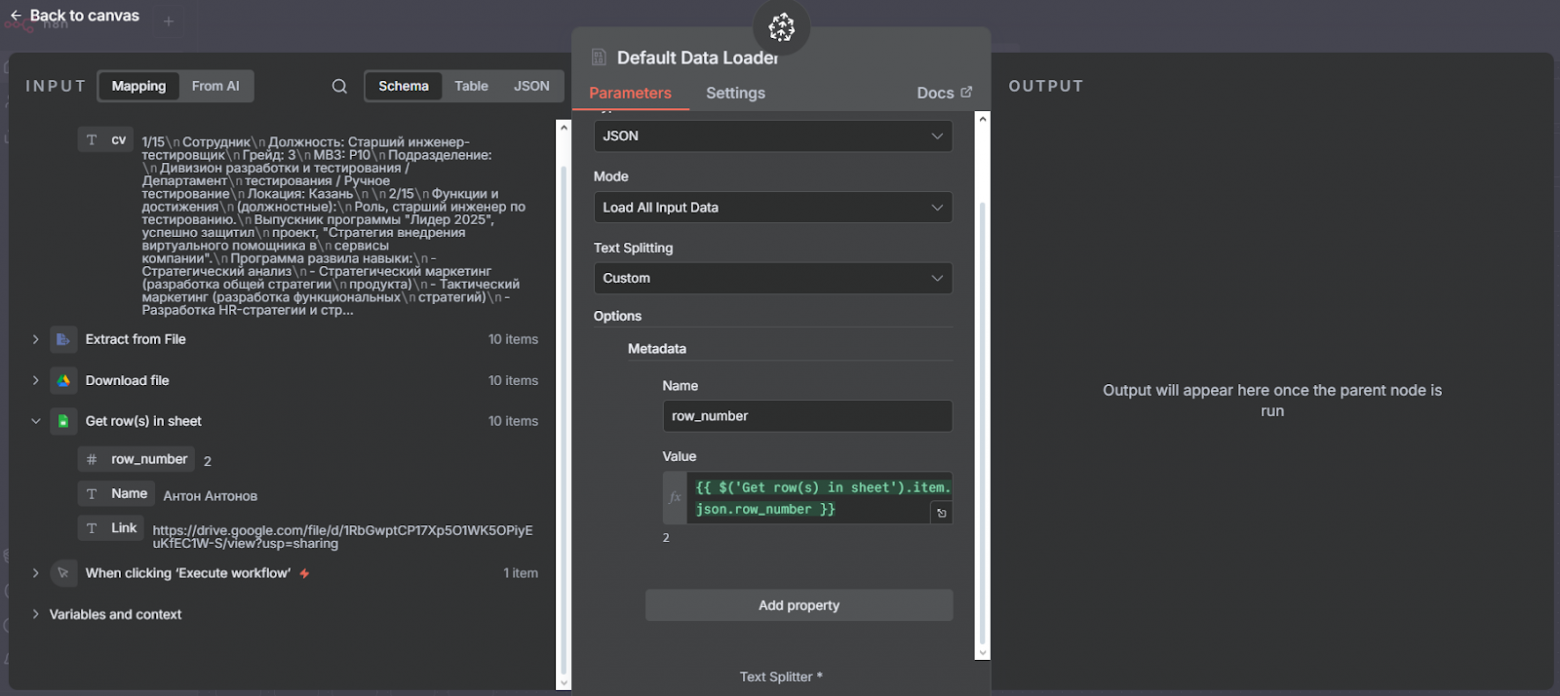This screenshot has width=1560, height=696.
Task: Click the Default Data Loader node icon
Action: 599,58
